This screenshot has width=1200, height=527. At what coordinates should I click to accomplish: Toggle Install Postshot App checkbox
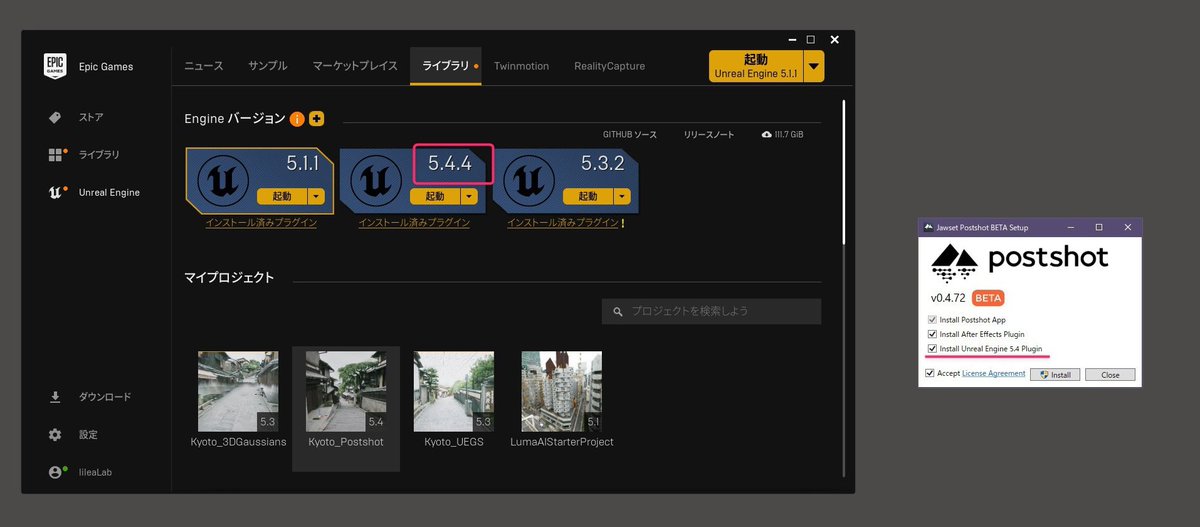(932, 319)
